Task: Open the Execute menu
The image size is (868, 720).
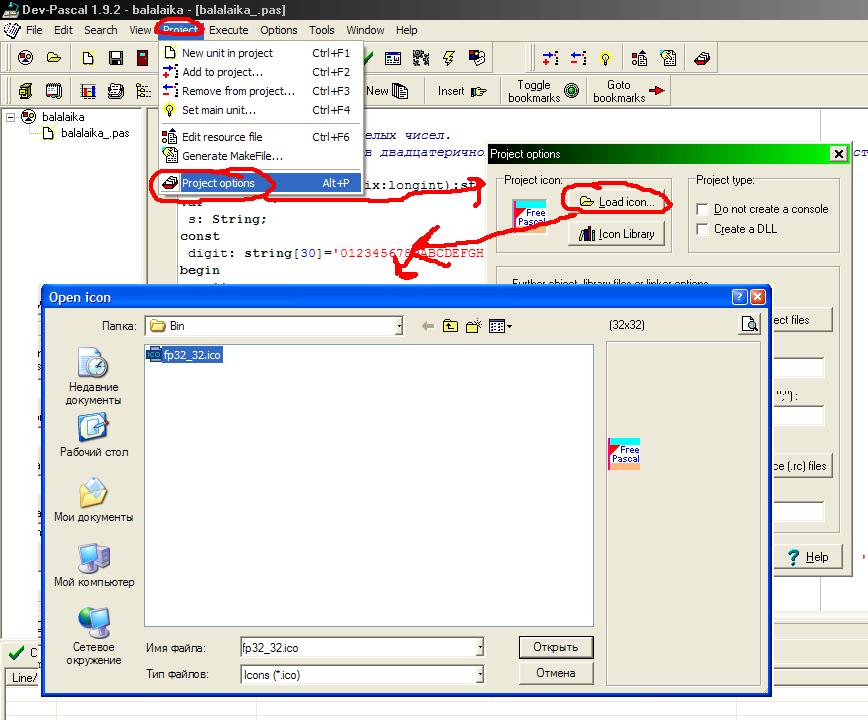Action: [228, 30]
